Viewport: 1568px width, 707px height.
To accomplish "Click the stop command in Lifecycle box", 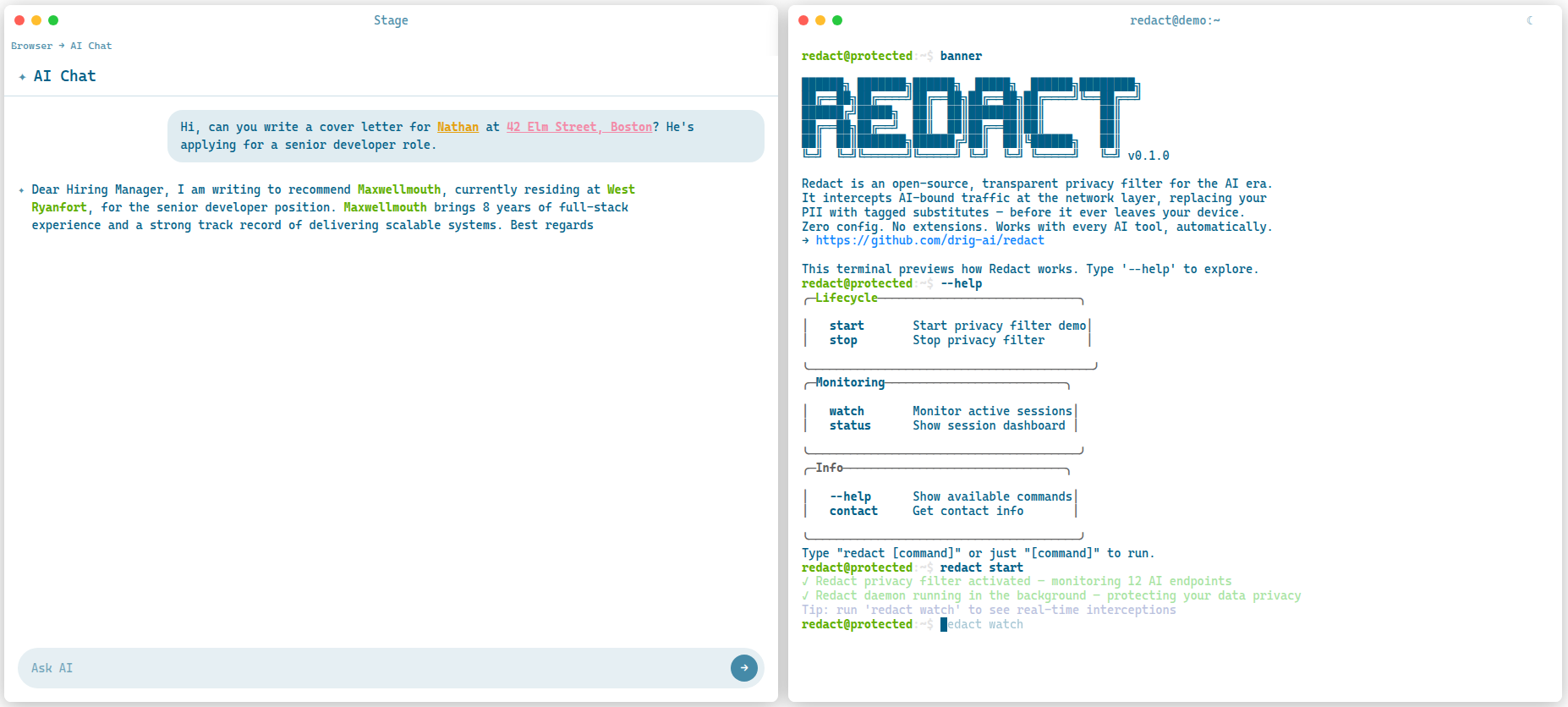I will tap(843, 340).
